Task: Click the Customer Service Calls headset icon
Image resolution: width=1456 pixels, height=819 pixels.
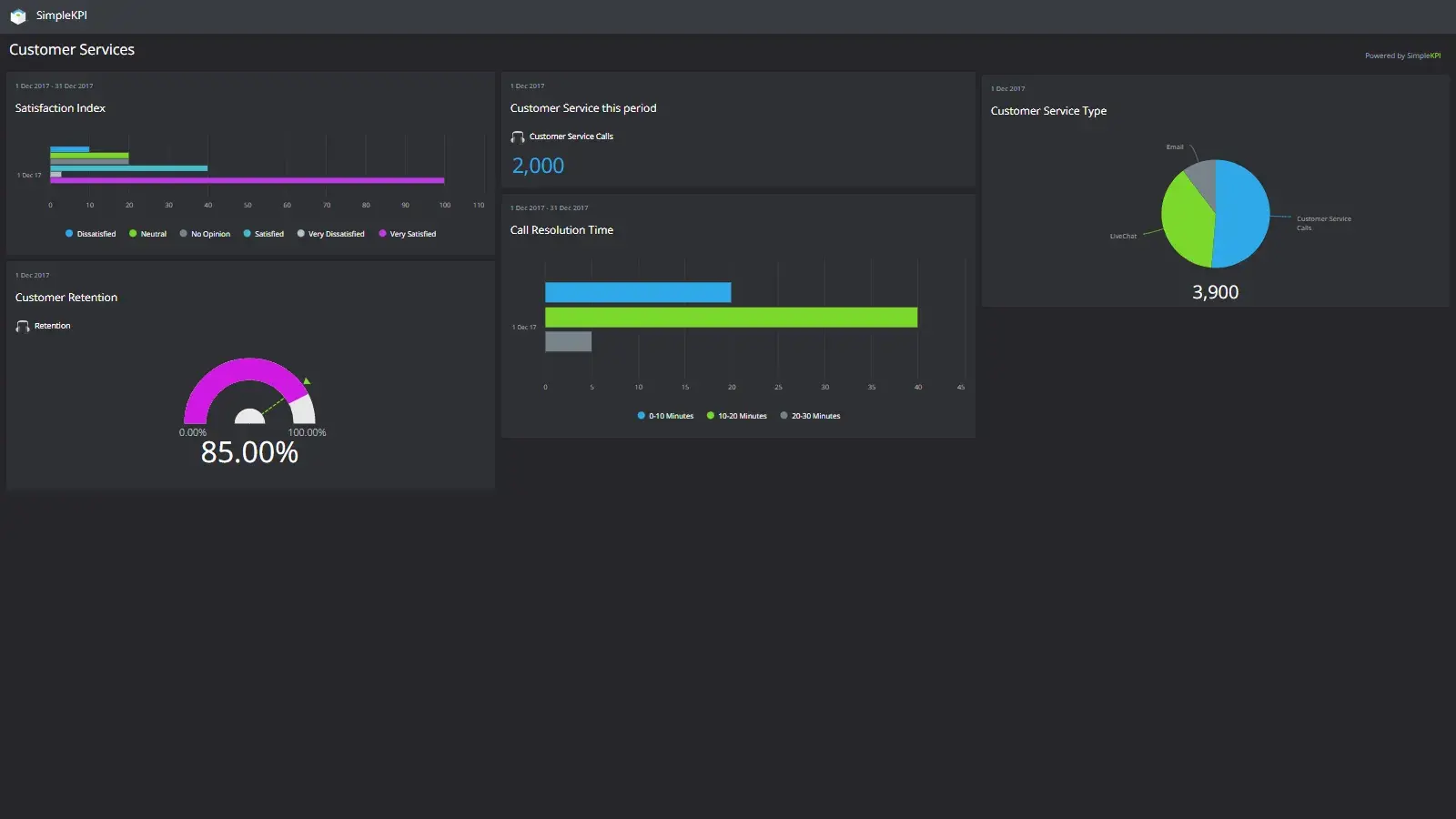Action: pyautogui.click(x=518, y=136)
